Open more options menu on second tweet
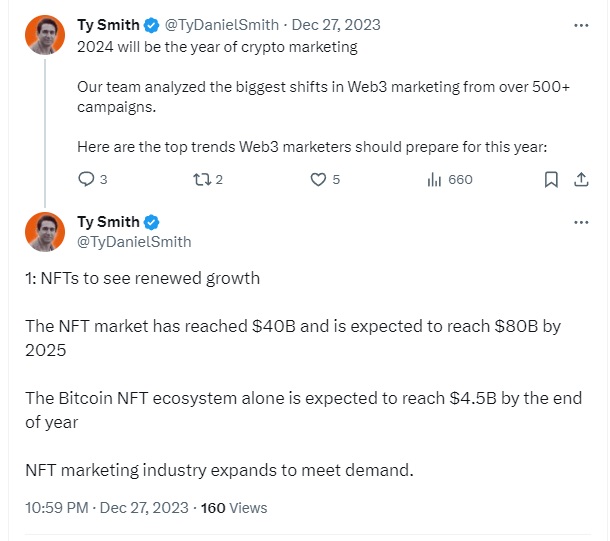610x541 pixels. 581,222
